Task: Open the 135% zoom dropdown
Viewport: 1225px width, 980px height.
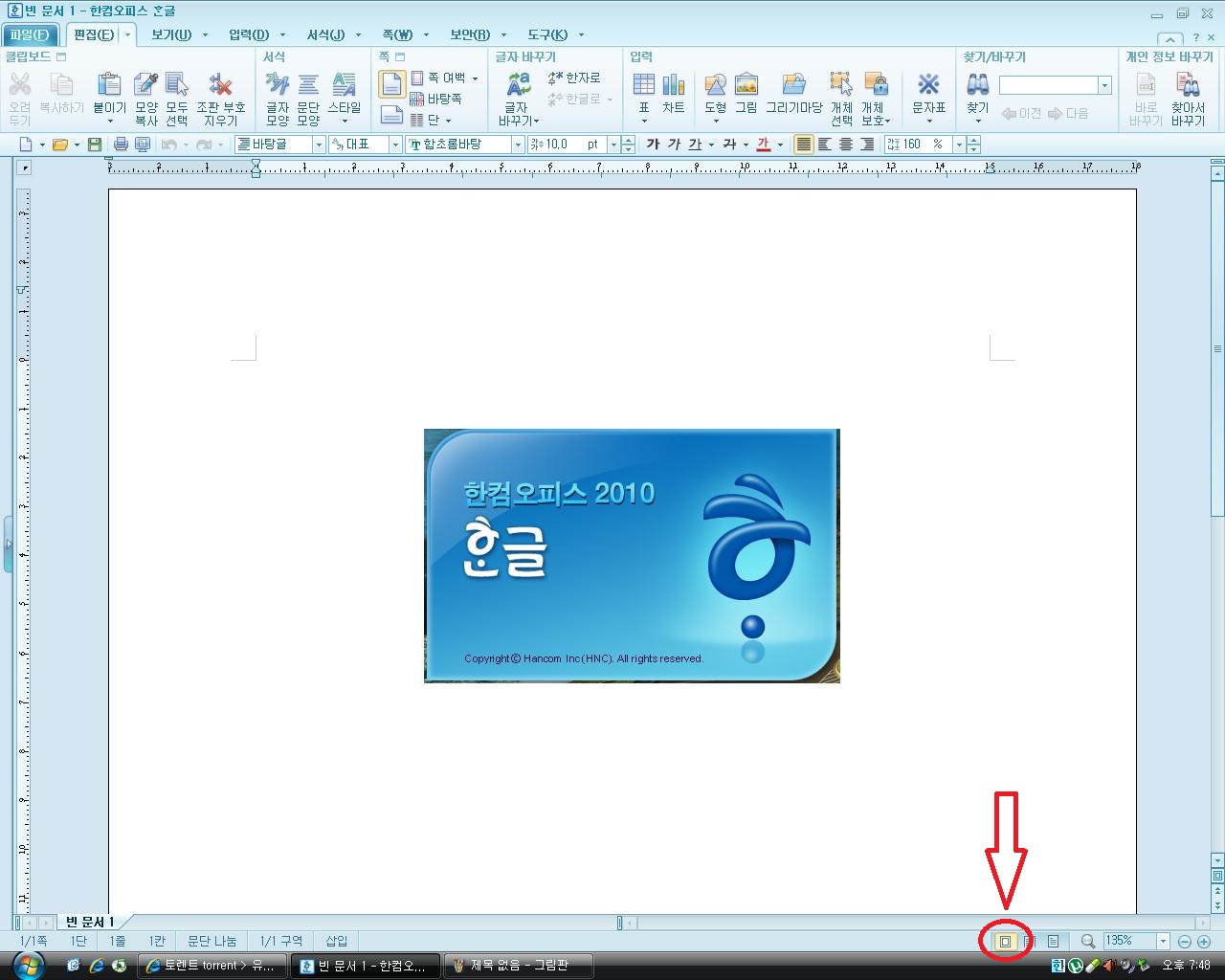Action: pos(1163,942)
